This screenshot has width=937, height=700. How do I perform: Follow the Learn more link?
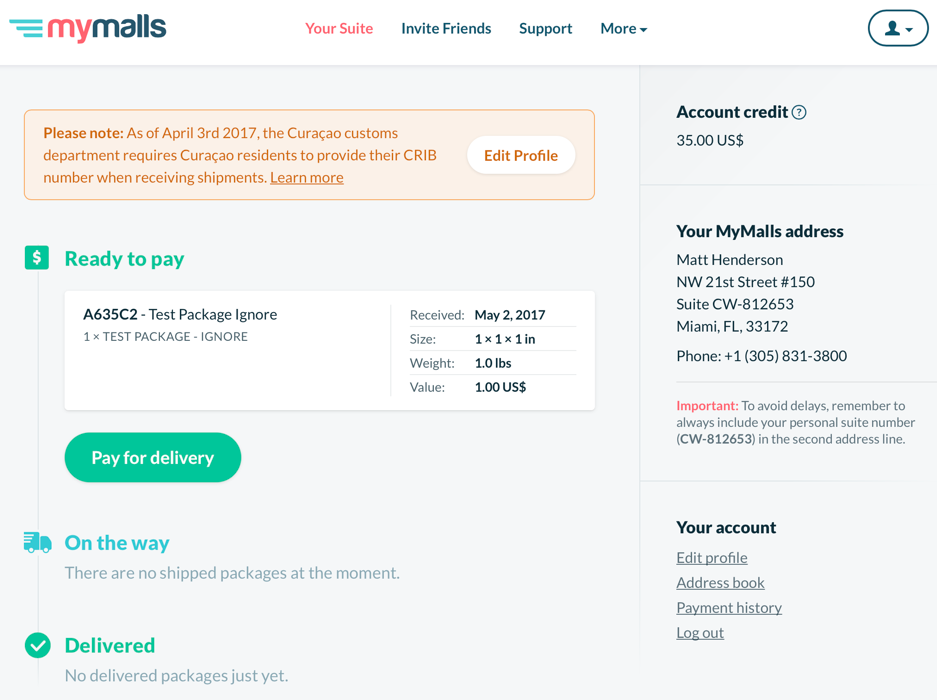coord(307,178)
